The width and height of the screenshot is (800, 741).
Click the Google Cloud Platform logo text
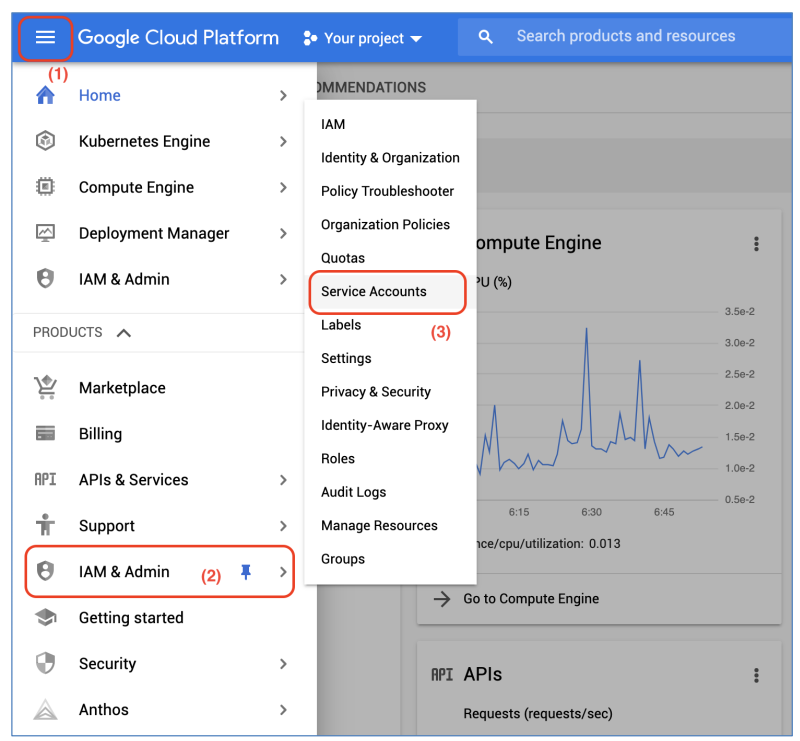178,38
